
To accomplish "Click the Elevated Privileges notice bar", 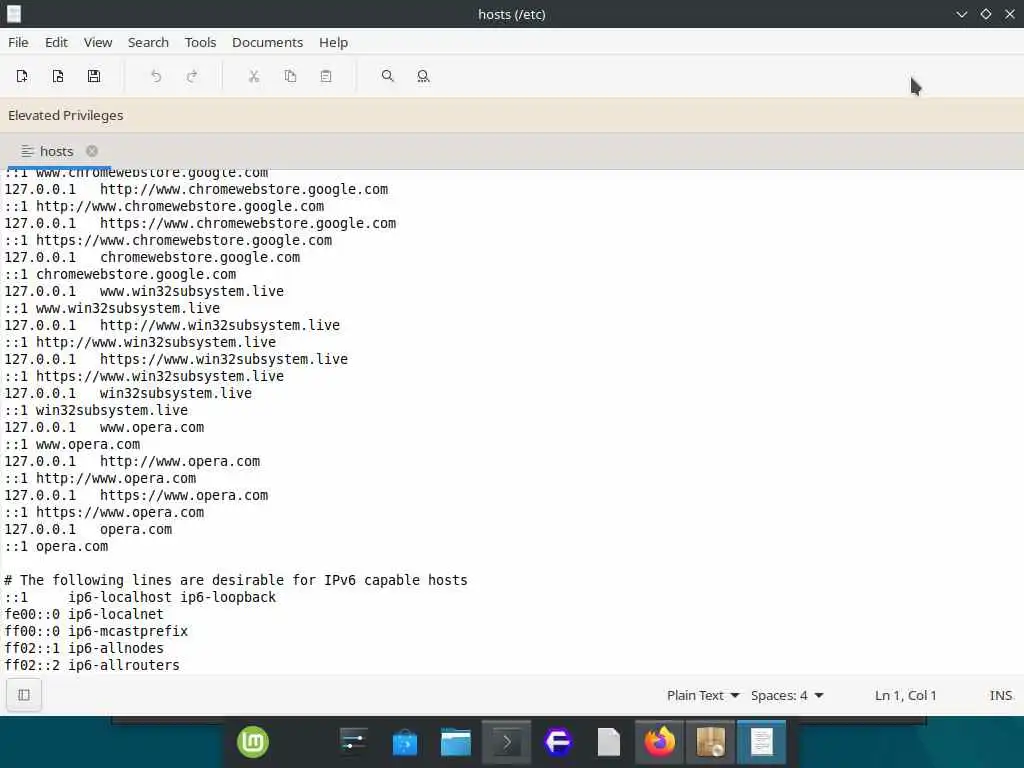I will pos(512,116).
